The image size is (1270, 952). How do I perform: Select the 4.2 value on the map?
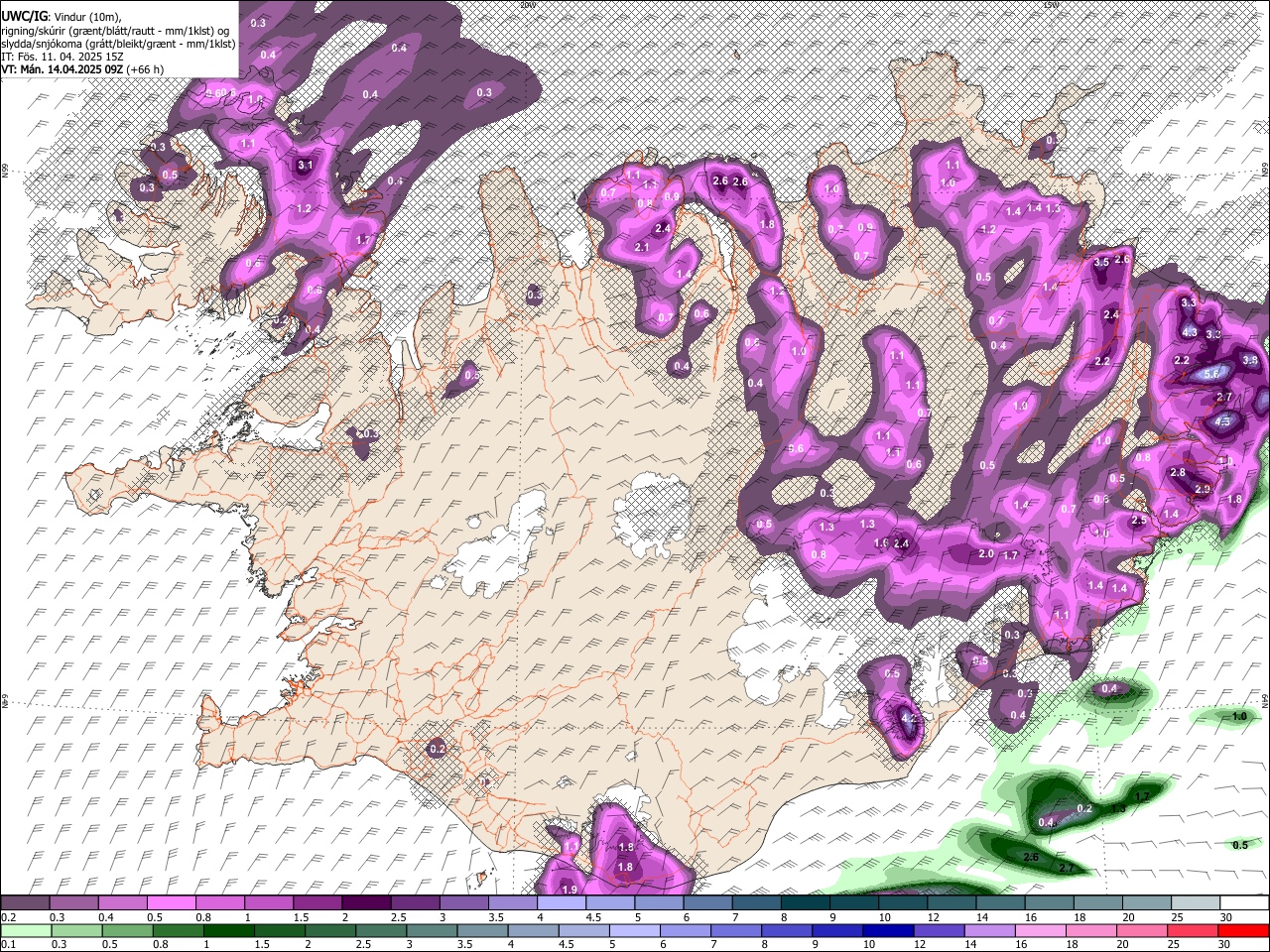pos(909,718)
